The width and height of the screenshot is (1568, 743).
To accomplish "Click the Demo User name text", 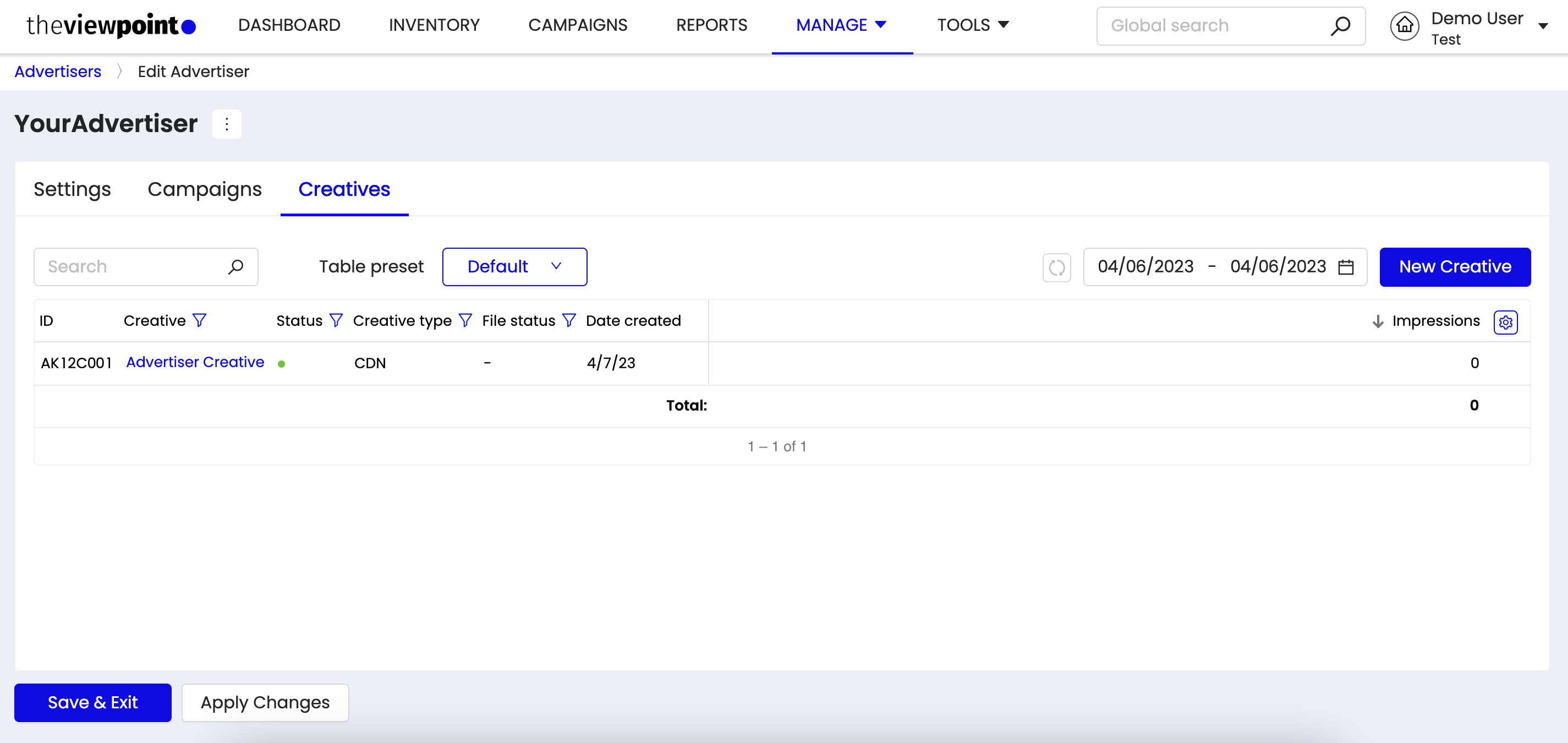I will (1477, 18).
